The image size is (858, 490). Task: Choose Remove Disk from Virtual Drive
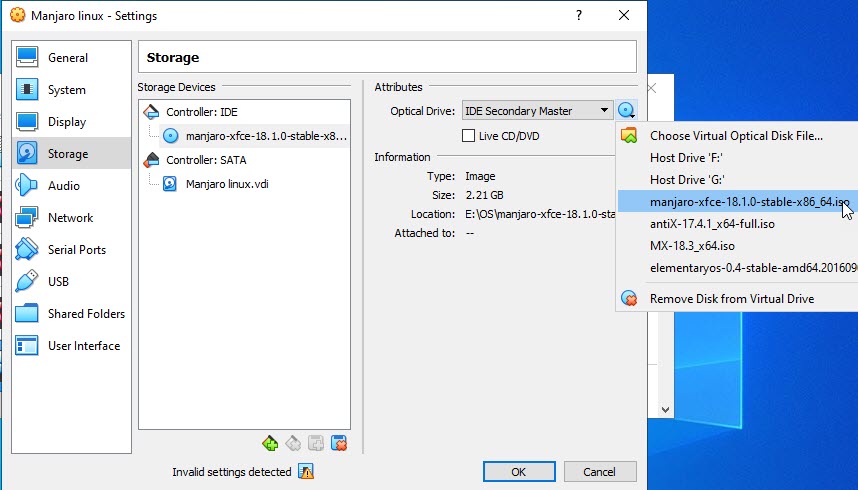737,299
